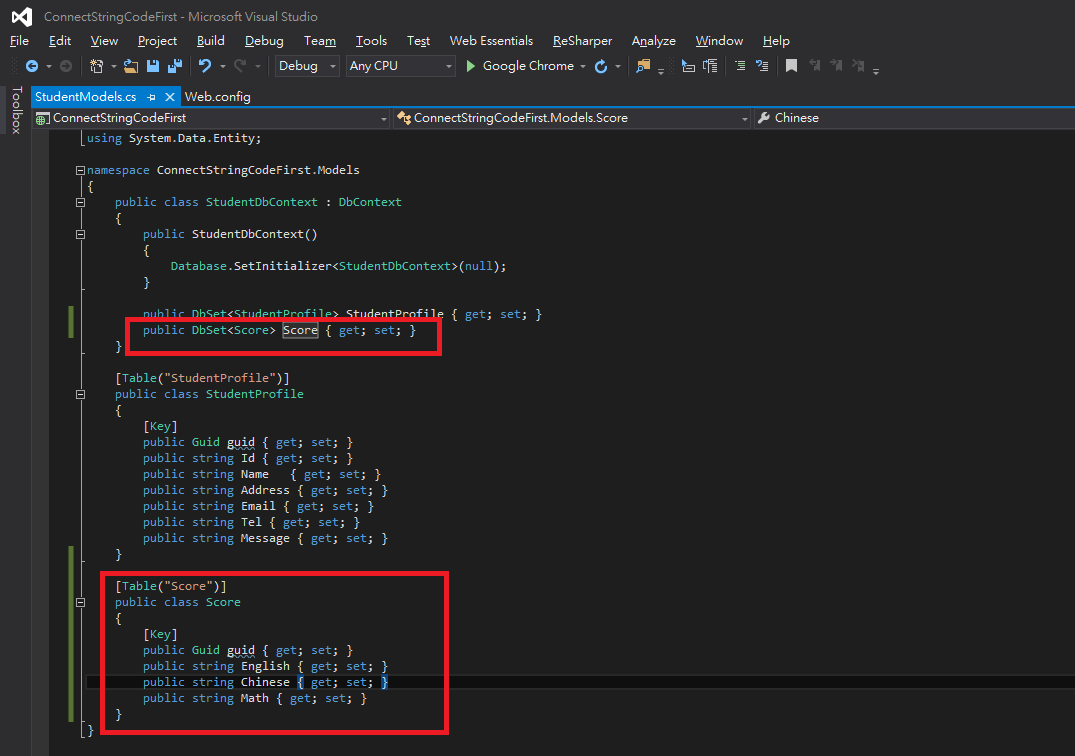Open the Analyze menu

653,41
